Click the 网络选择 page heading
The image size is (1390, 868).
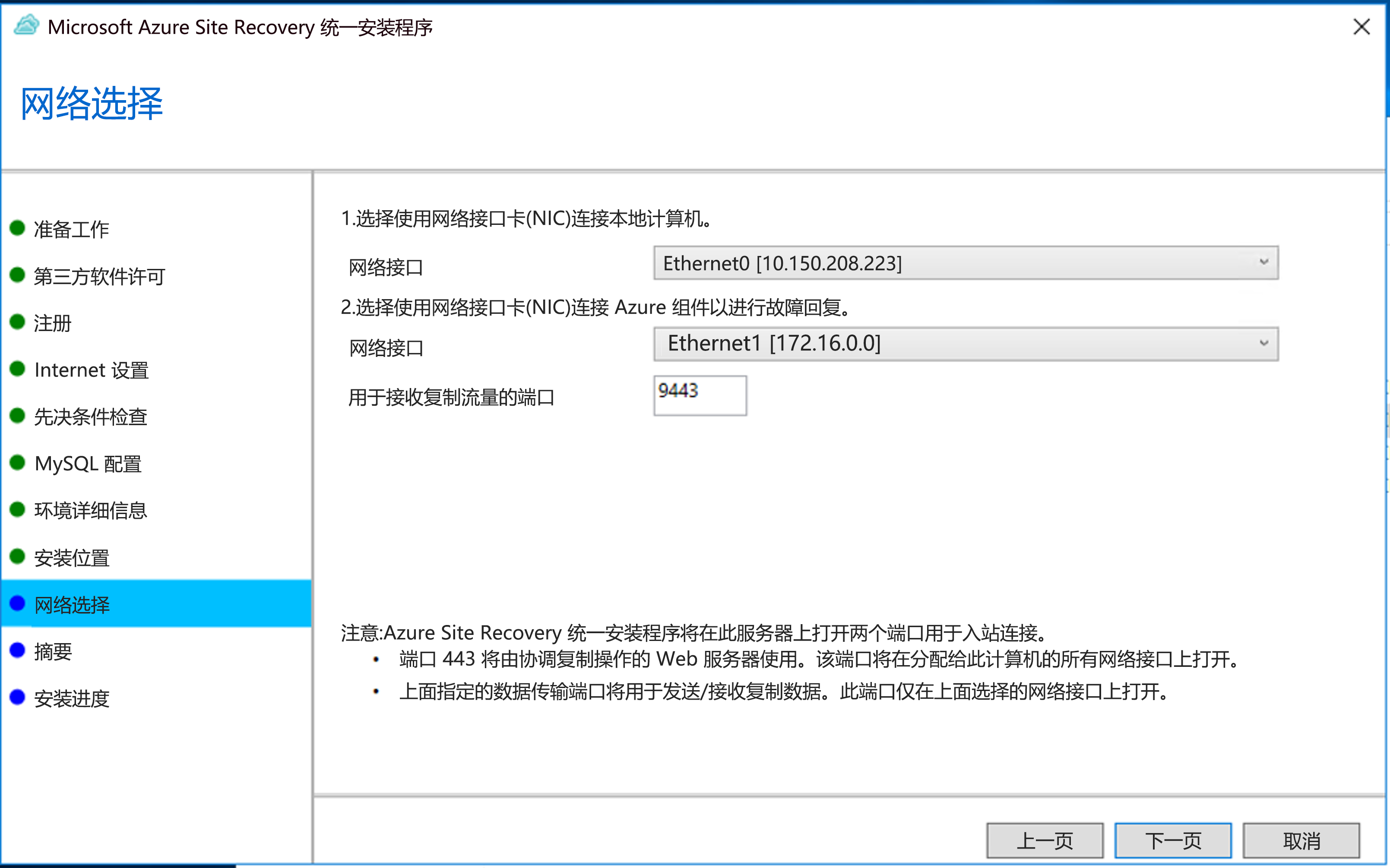[x=92, y=103]
